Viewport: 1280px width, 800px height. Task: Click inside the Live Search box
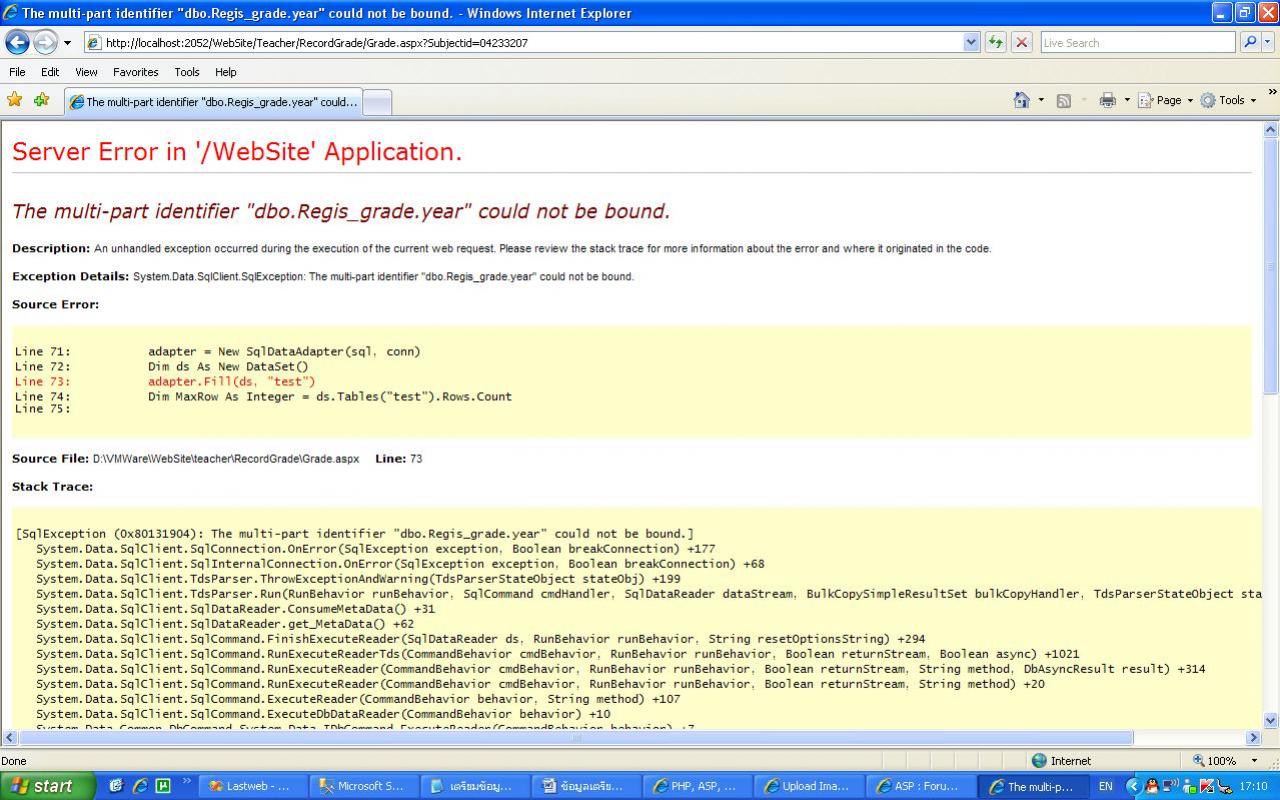[1137, 43]
